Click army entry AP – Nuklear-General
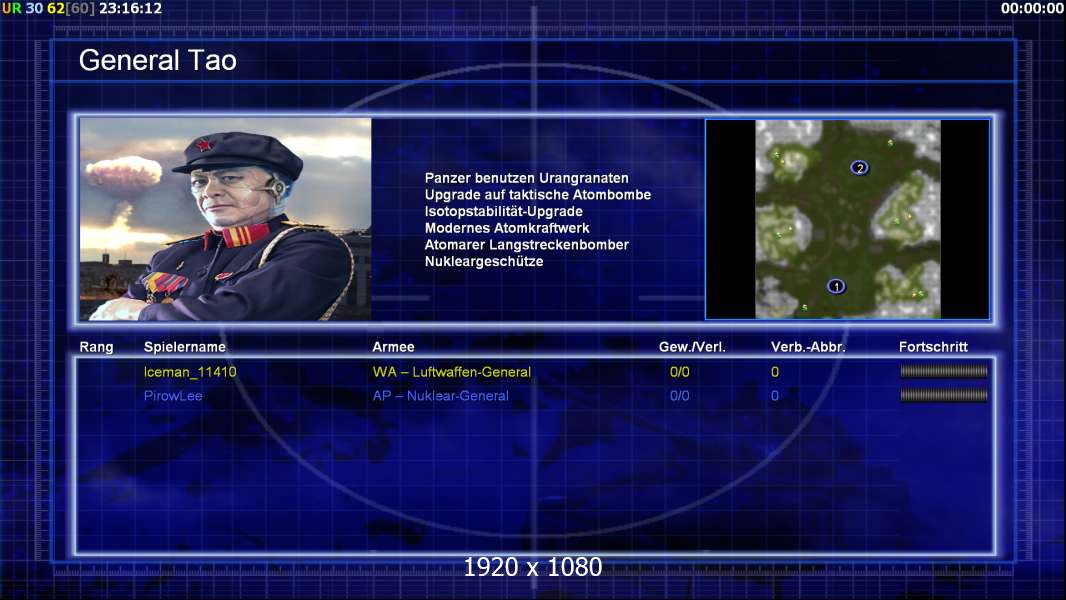Screen dimensions: 1066x600 tap(441, 395)
